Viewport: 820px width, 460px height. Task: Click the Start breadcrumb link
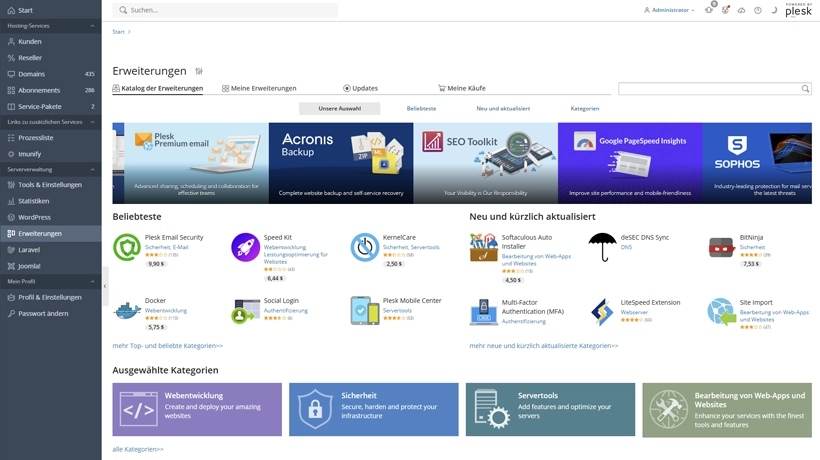[x=118, y=32]
